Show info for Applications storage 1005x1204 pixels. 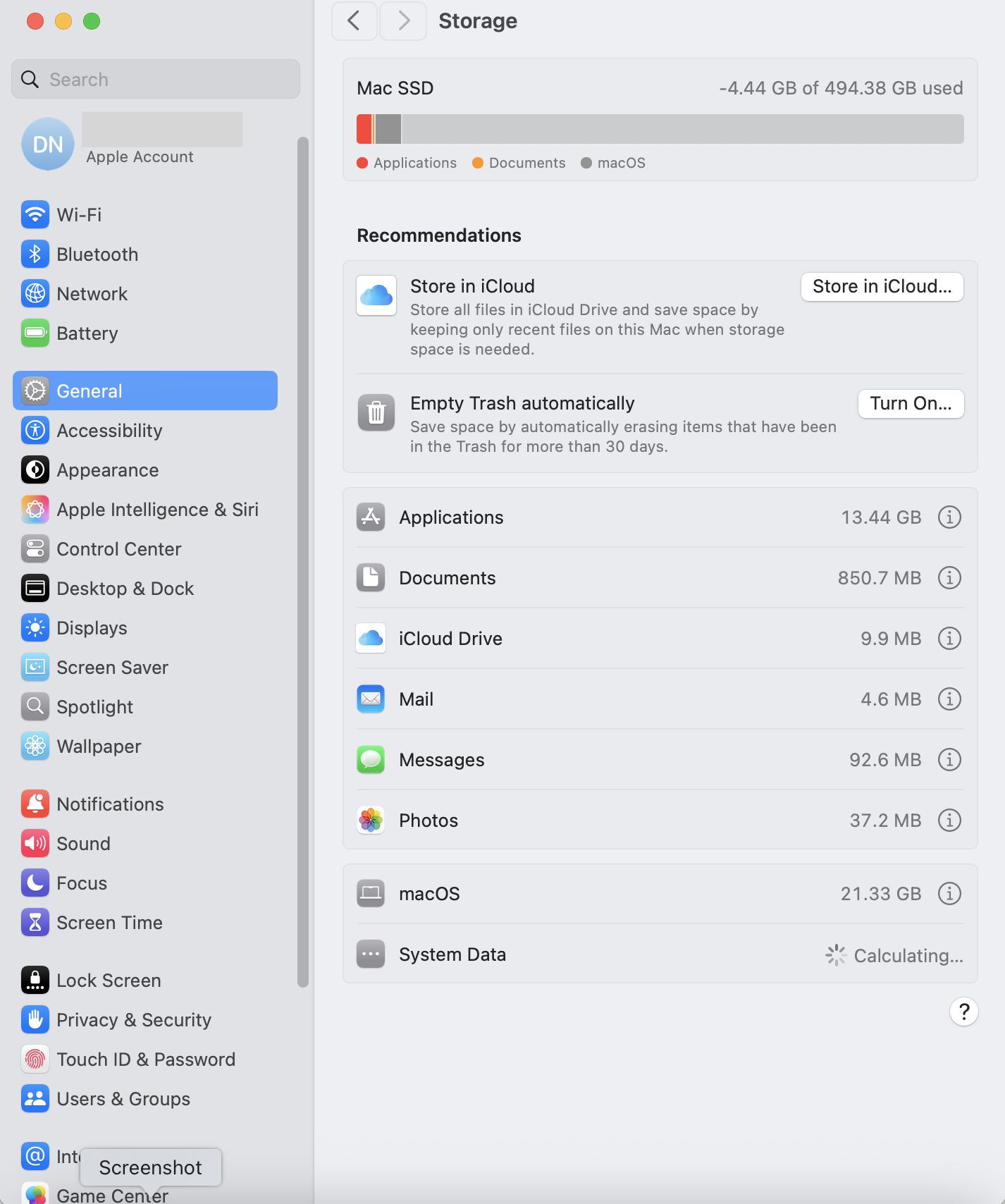pyautogui.click(x=949, y=517)
